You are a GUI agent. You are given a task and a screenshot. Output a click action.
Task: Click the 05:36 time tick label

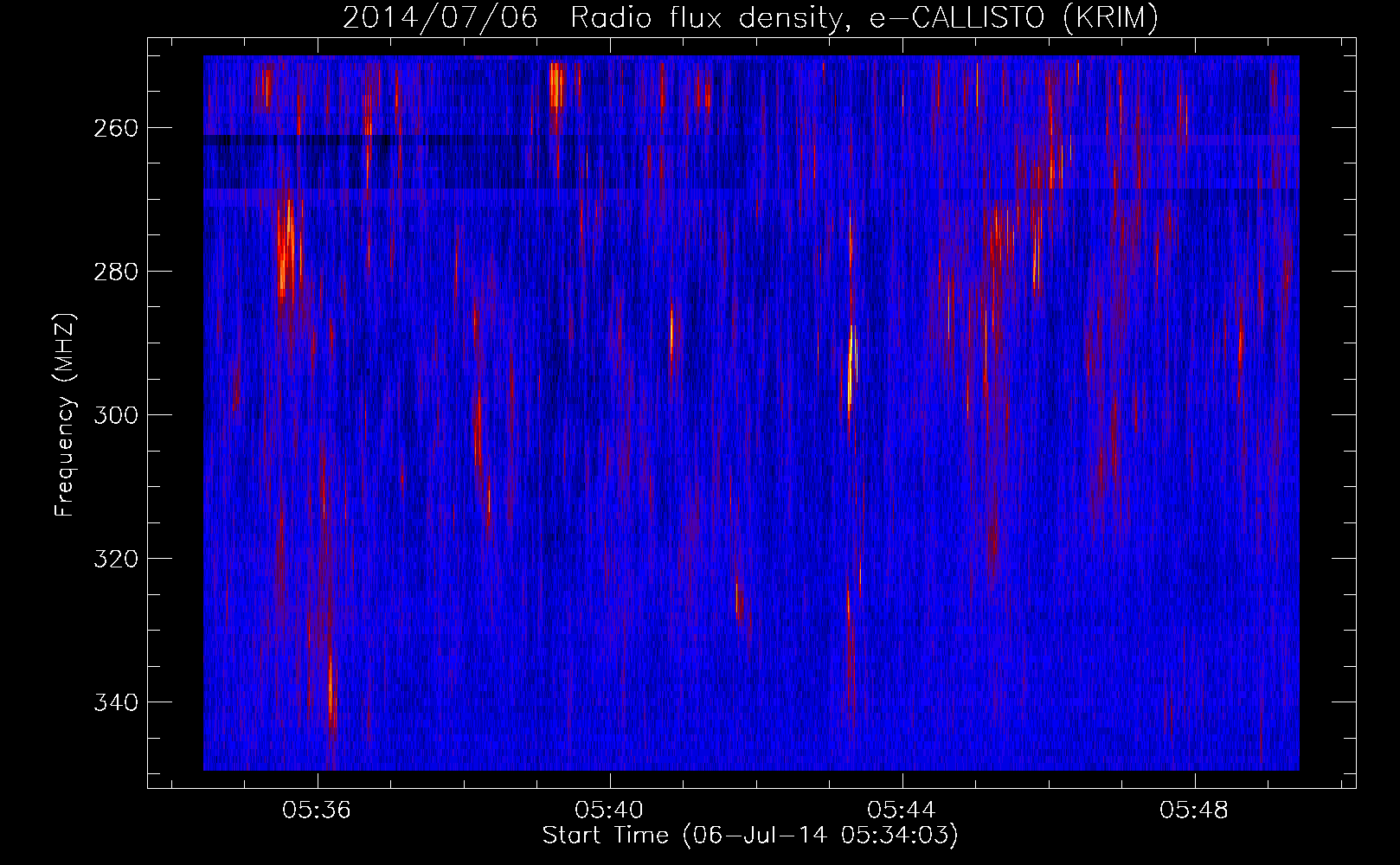pos(317,811)
